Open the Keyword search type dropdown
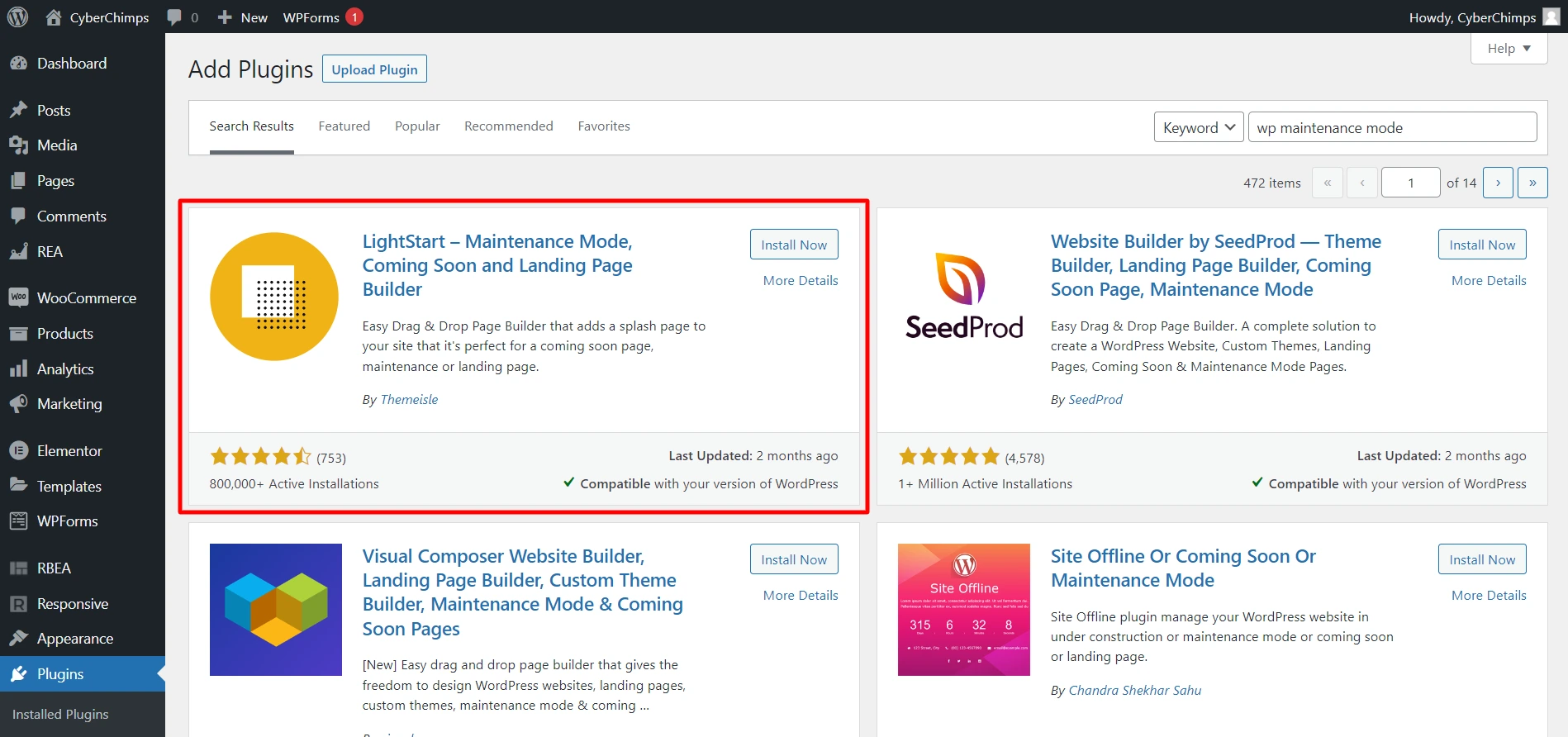The width and height of the screenshot is (1568, 737). pyautogui.click(x=1199, y=127)
